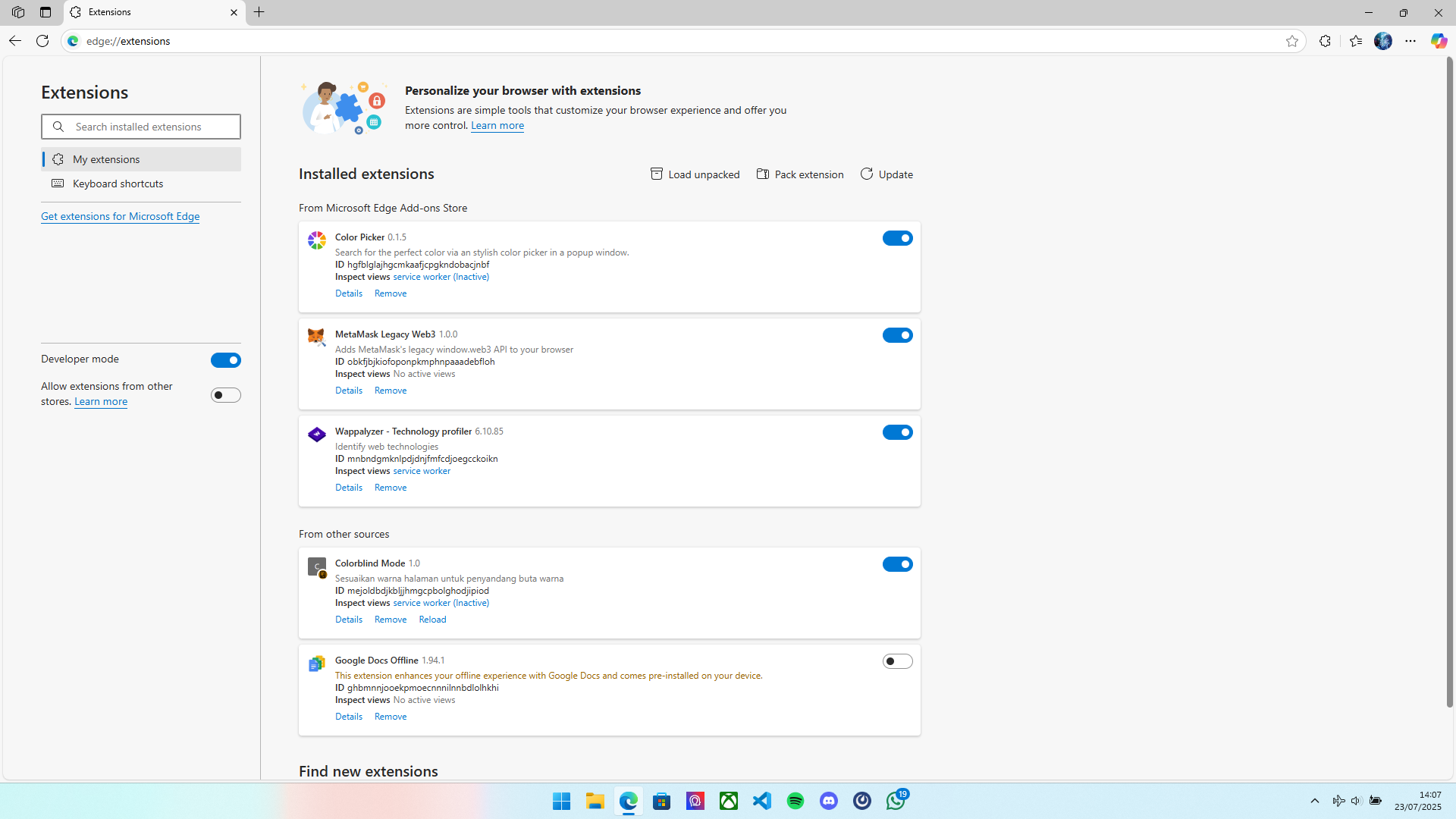Remove Wappalyzer extension
This screenshot has height=819, width=1456.
coord(391,488)
